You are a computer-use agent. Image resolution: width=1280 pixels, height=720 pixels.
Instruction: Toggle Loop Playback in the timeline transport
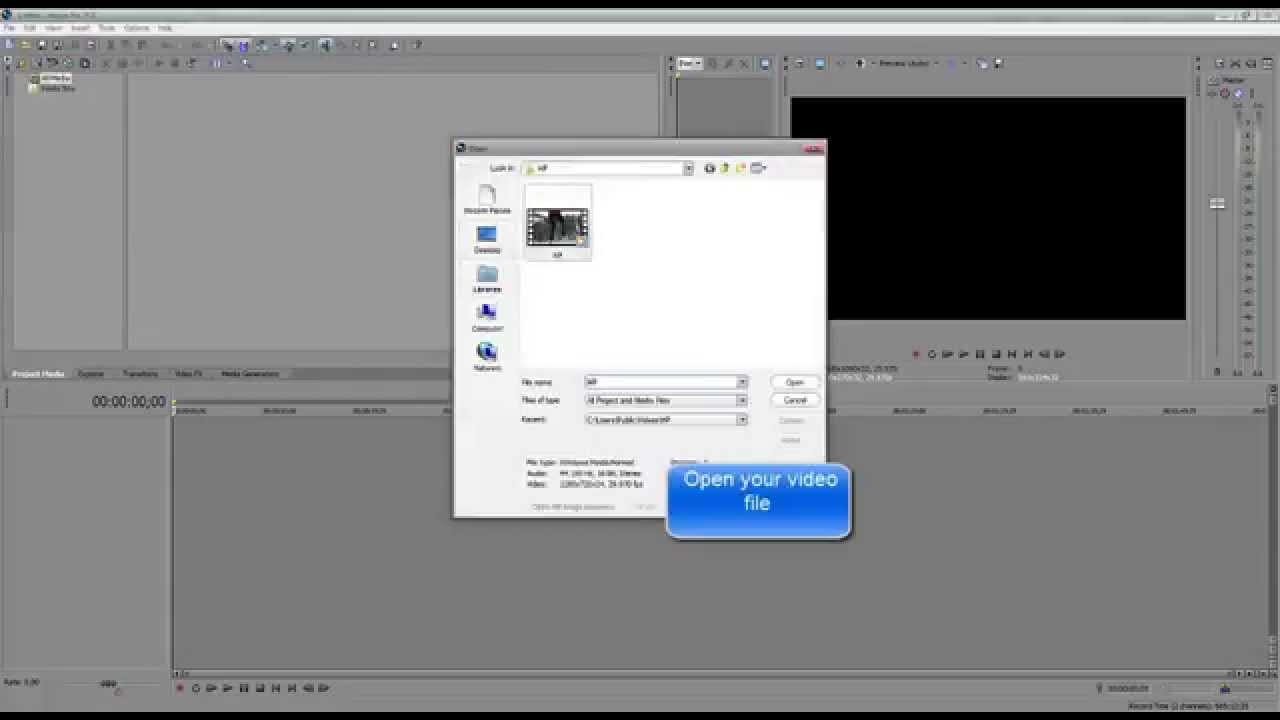(196, 688)
